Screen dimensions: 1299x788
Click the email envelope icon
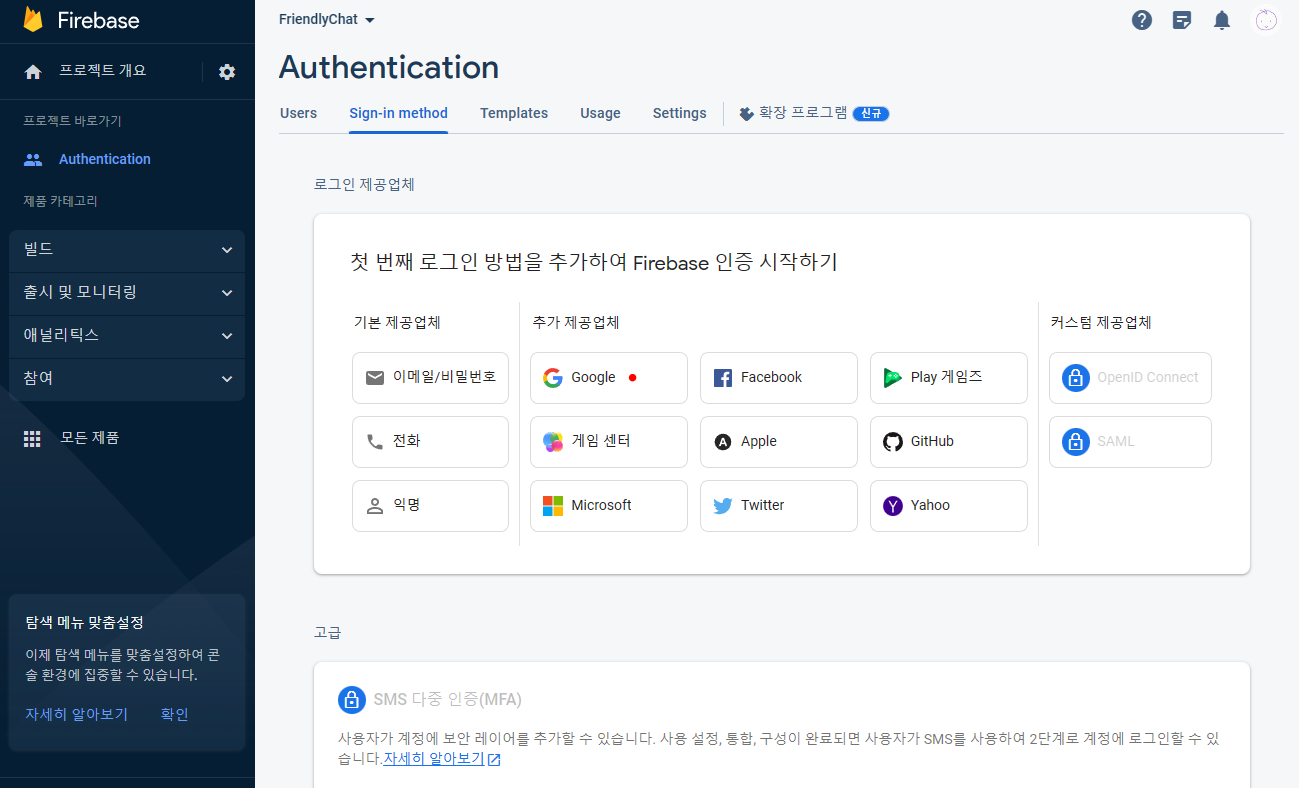[375, 378]
